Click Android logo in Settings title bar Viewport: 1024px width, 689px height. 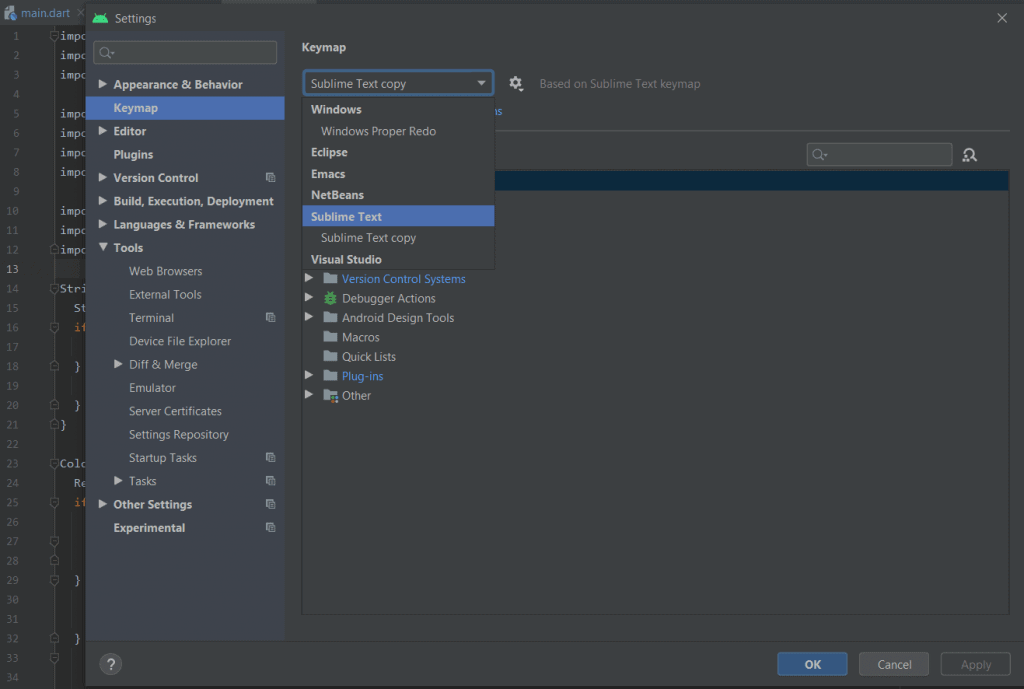click(100, 18)
